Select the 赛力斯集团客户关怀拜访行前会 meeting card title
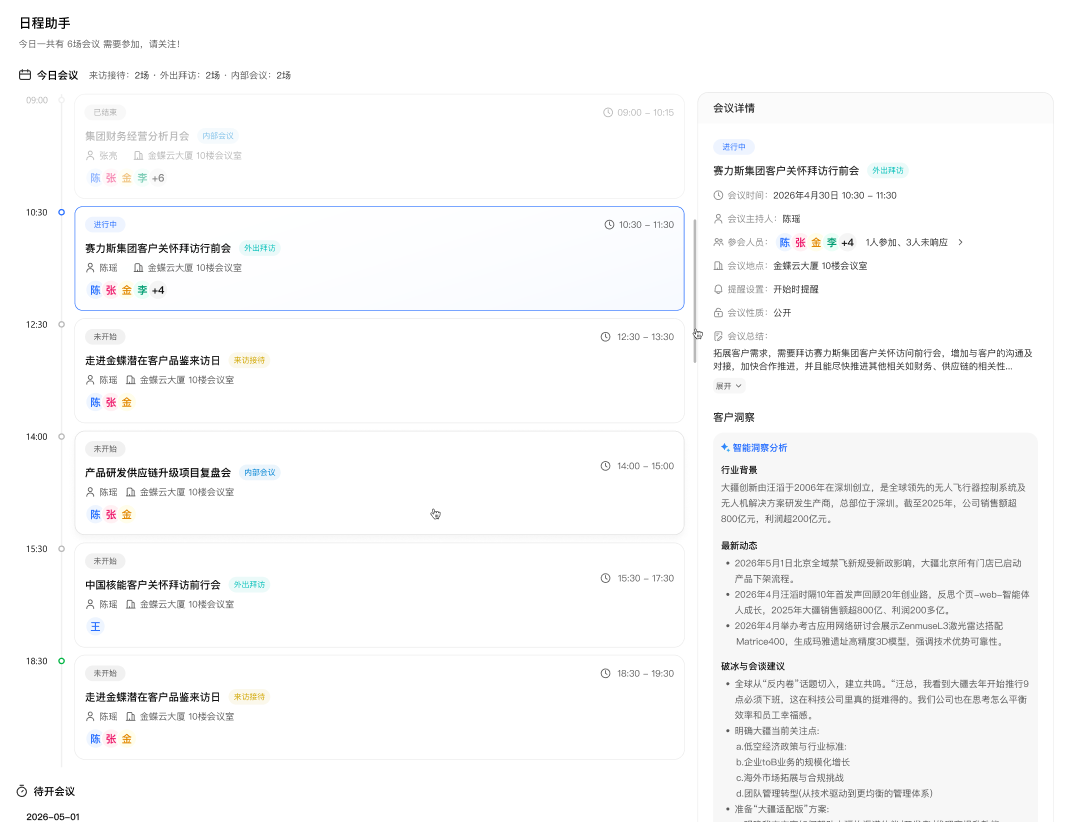1066x822 pixels. (x=158, y=248)
